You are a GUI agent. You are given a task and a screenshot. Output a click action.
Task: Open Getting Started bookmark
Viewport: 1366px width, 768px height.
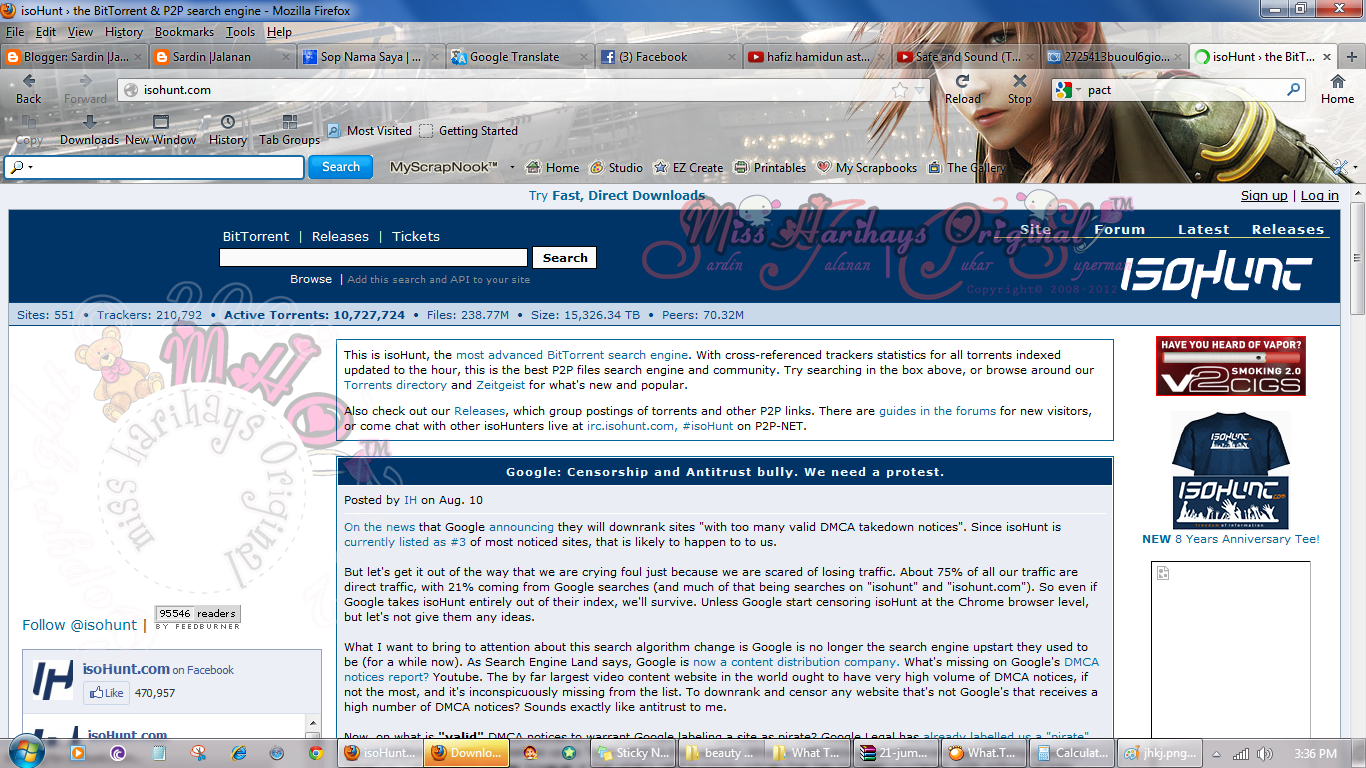tap(468, 131)
